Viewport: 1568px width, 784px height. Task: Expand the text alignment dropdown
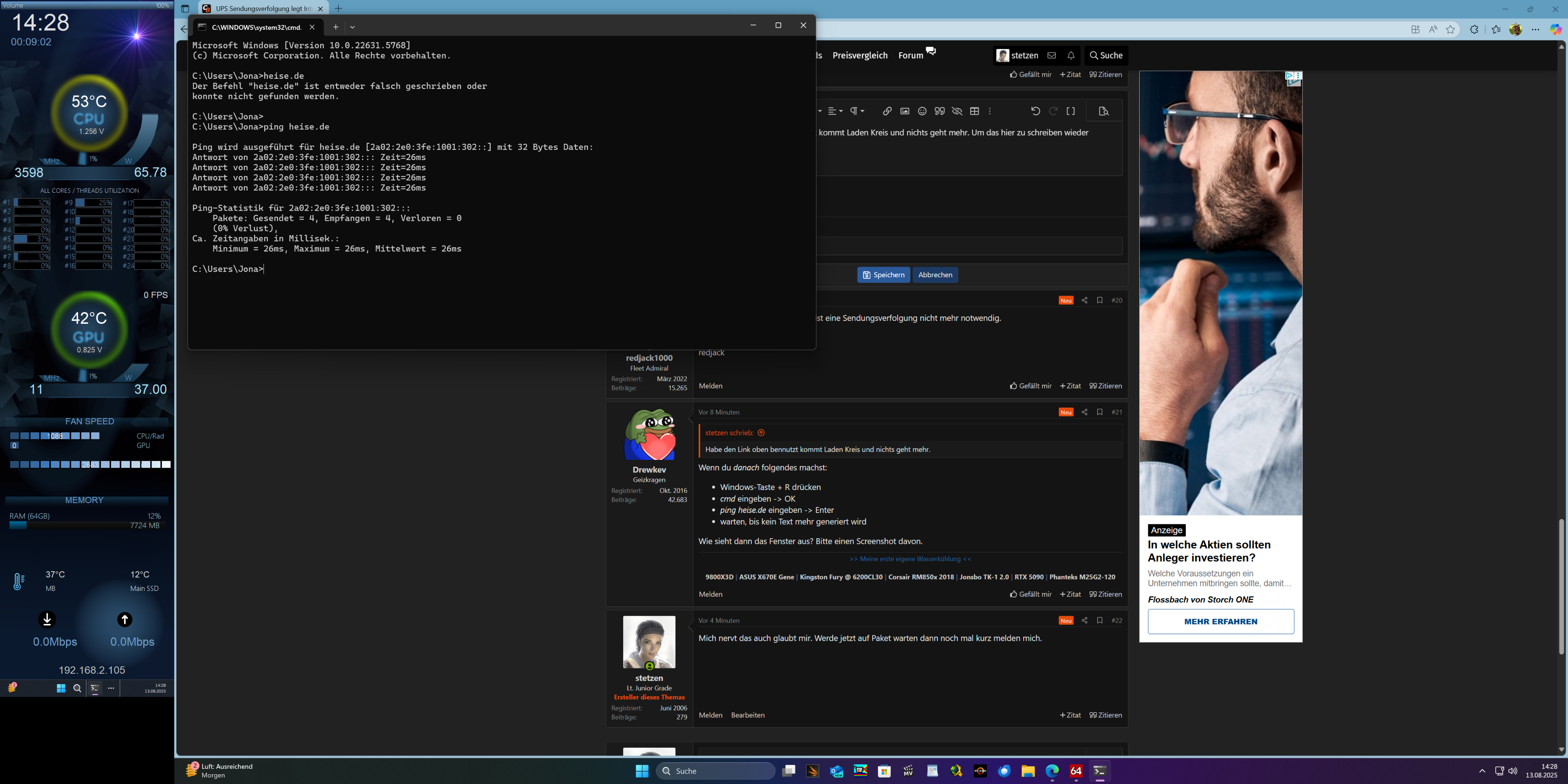835,111
